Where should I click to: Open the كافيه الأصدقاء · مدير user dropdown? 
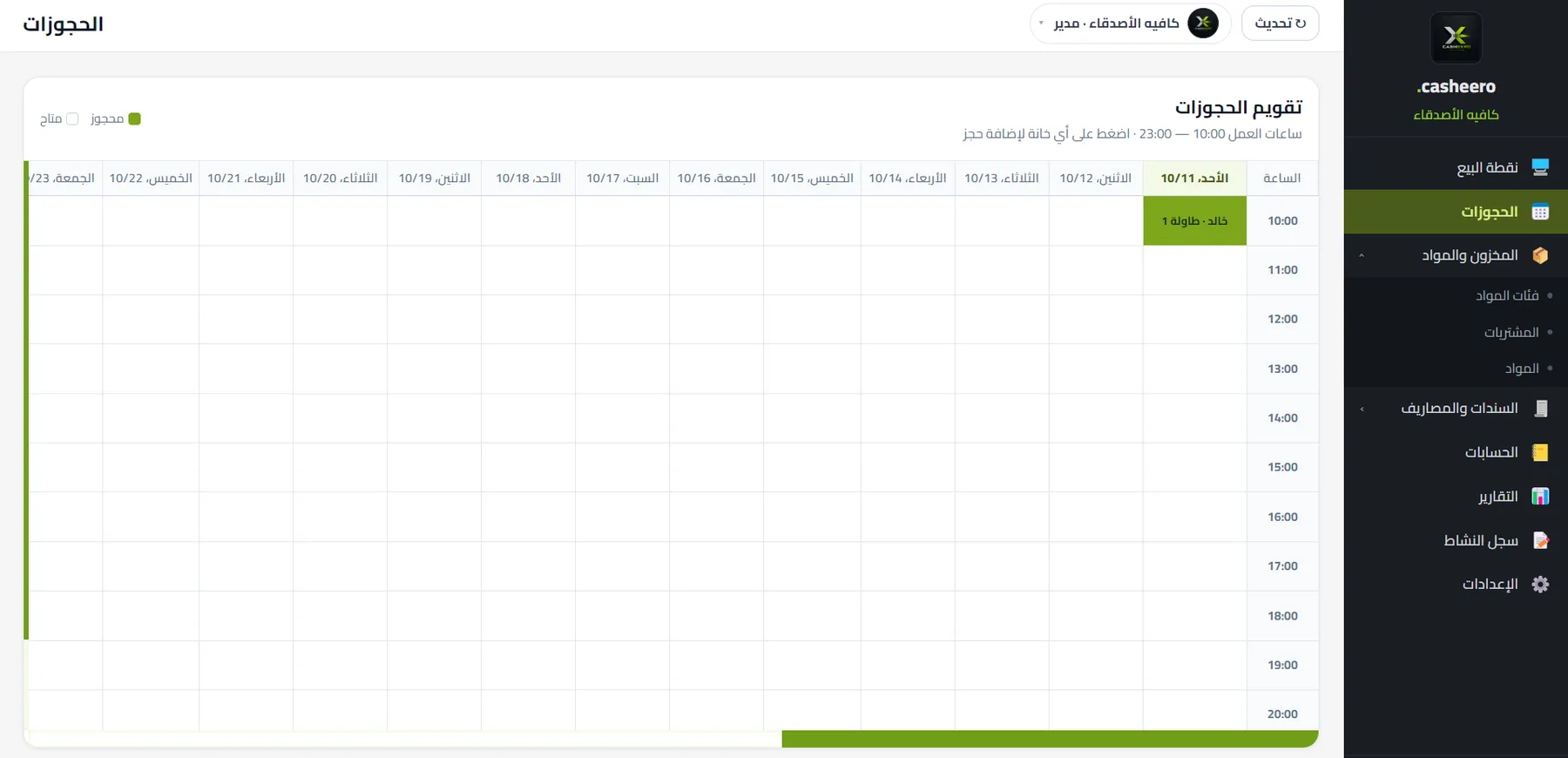(1131, 24)
